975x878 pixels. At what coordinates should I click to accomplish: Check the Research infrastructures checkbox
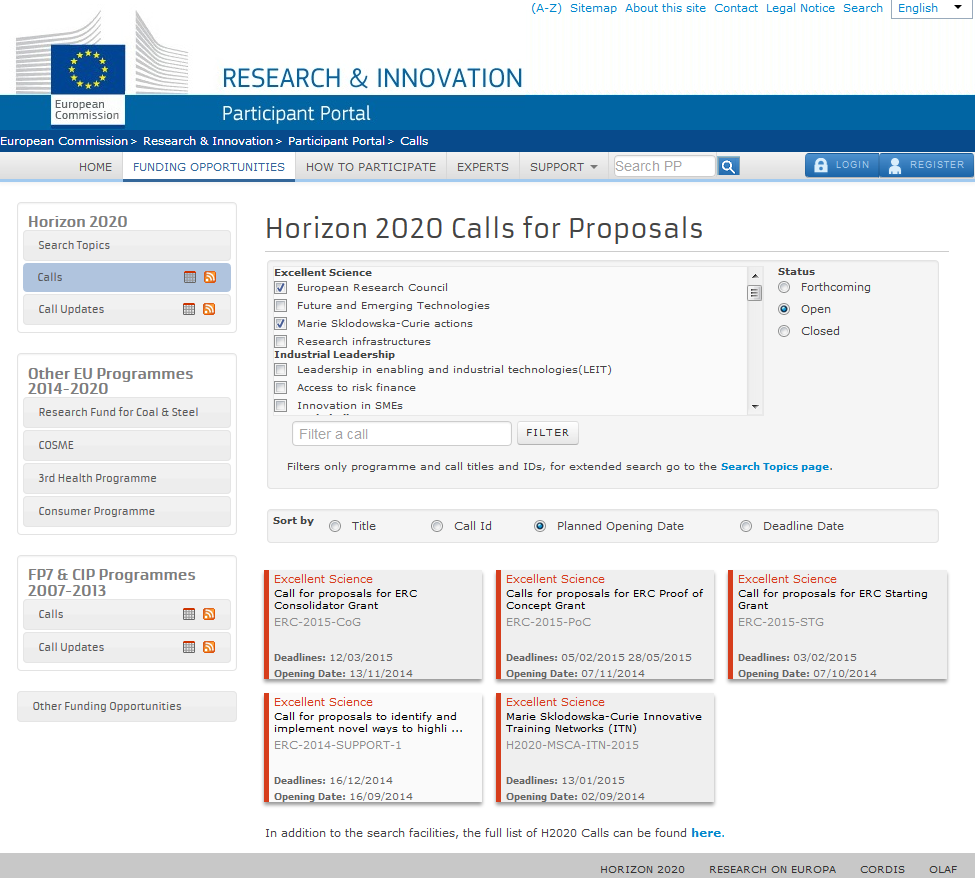point(281,342)
